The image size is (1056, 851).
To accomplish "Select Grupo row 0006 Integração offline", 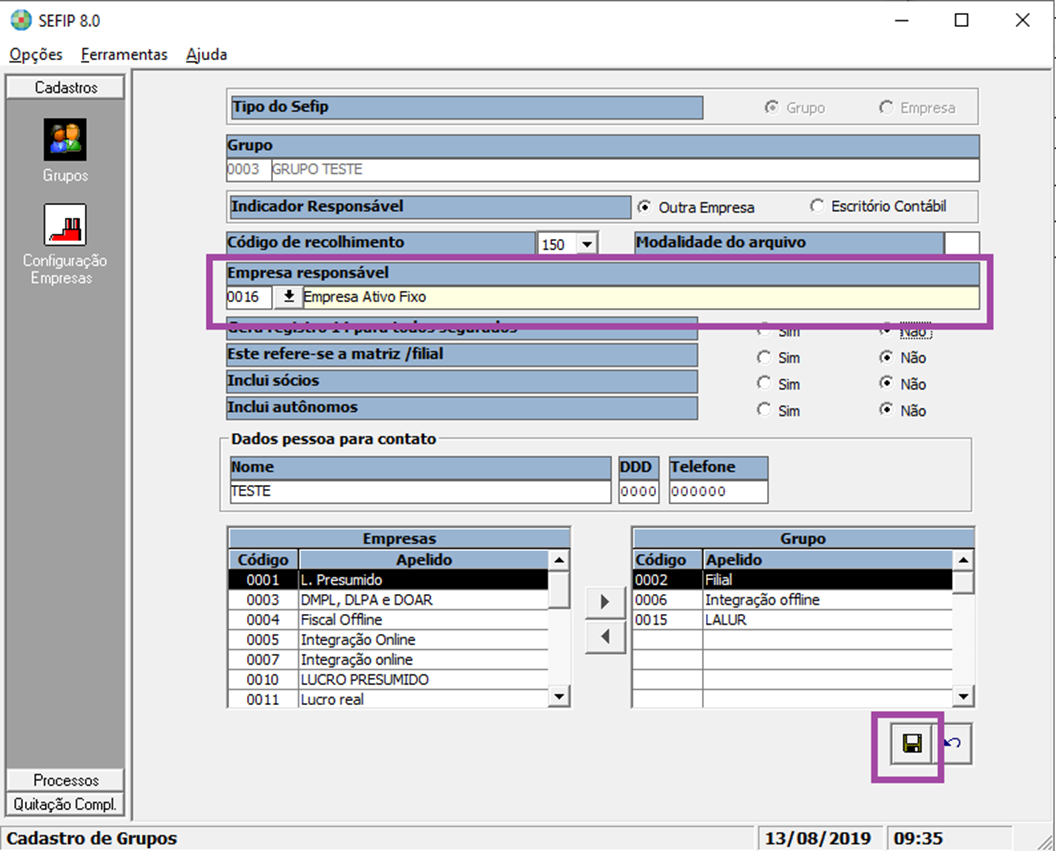I will [x=793, y=600].
